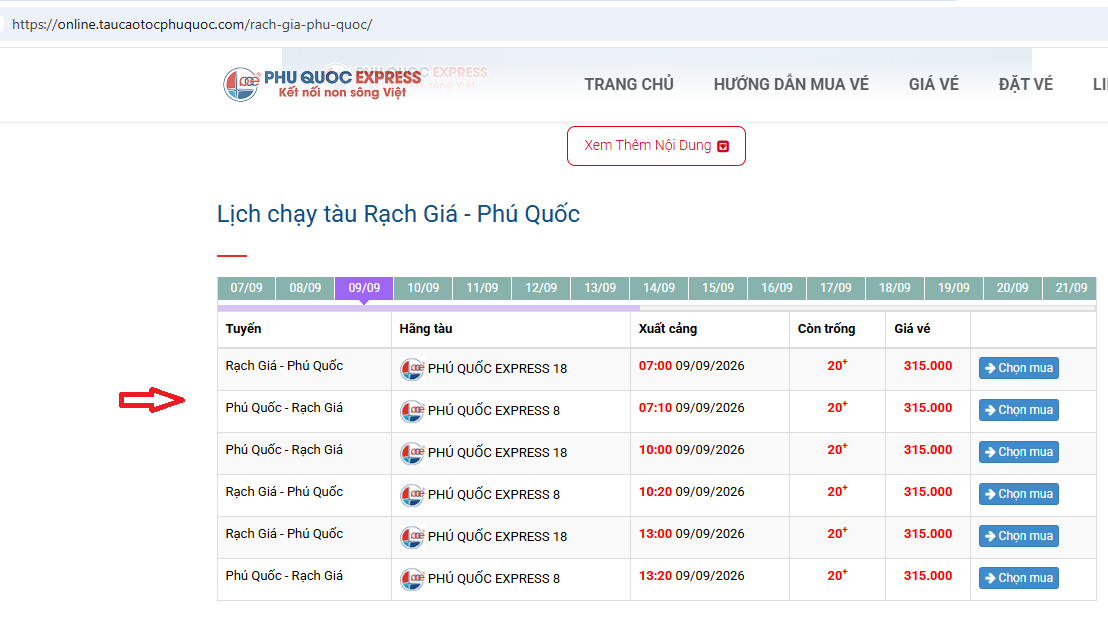Expand content with Xem Thêm Nội Dung
The height and width of the screenshot is (643, 1108).
[x=656, y=146]
